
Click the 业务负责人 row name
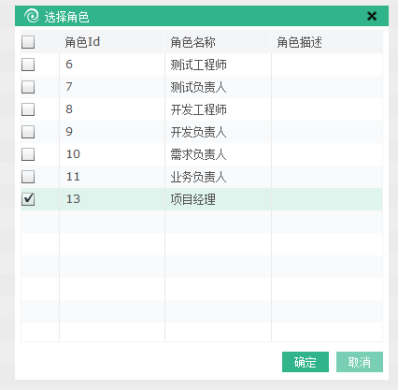coord(199,177)
